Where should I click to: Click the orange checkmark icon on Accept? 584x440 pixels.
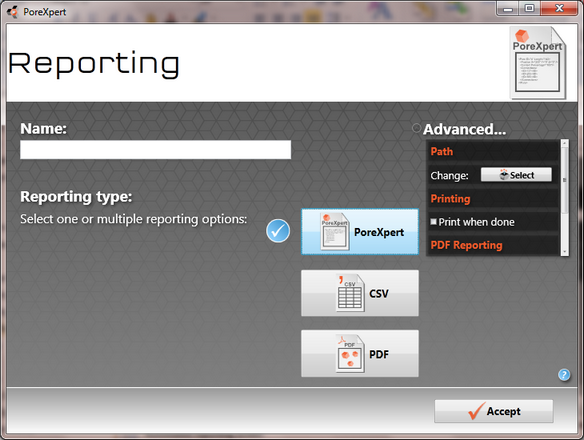476,411
